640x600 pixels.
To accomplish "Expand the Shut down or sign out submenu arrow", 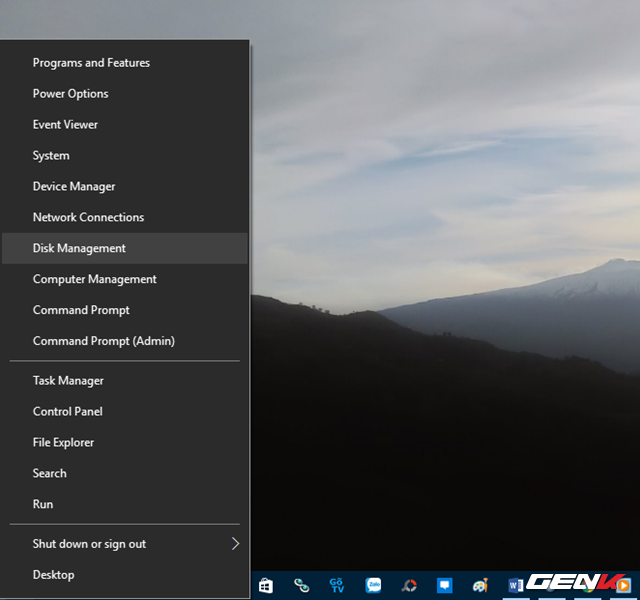I will click(x=236, y=544).
